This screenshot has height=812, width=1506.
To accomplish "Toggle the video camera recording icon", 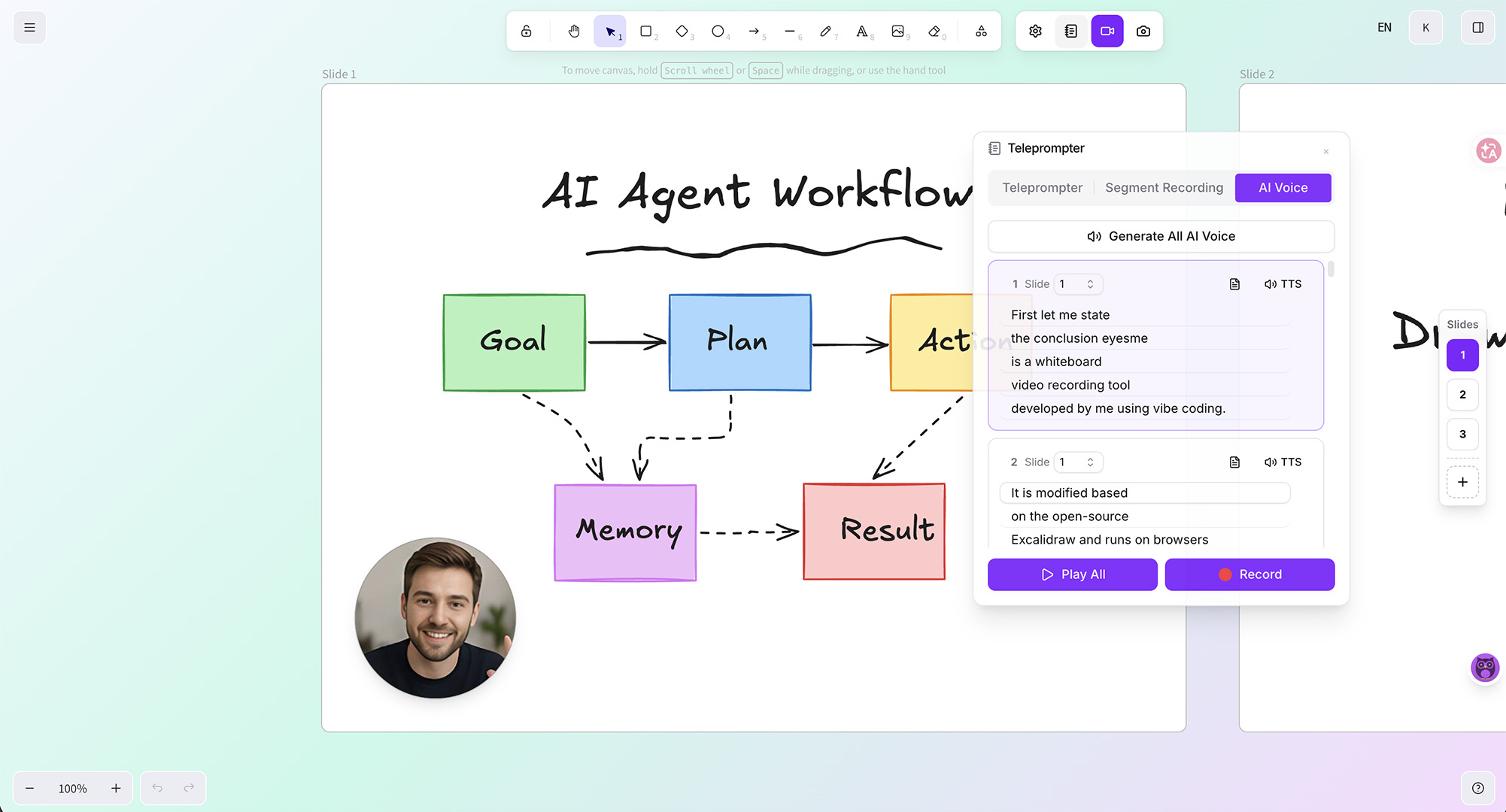I will tap(1107, 31).
